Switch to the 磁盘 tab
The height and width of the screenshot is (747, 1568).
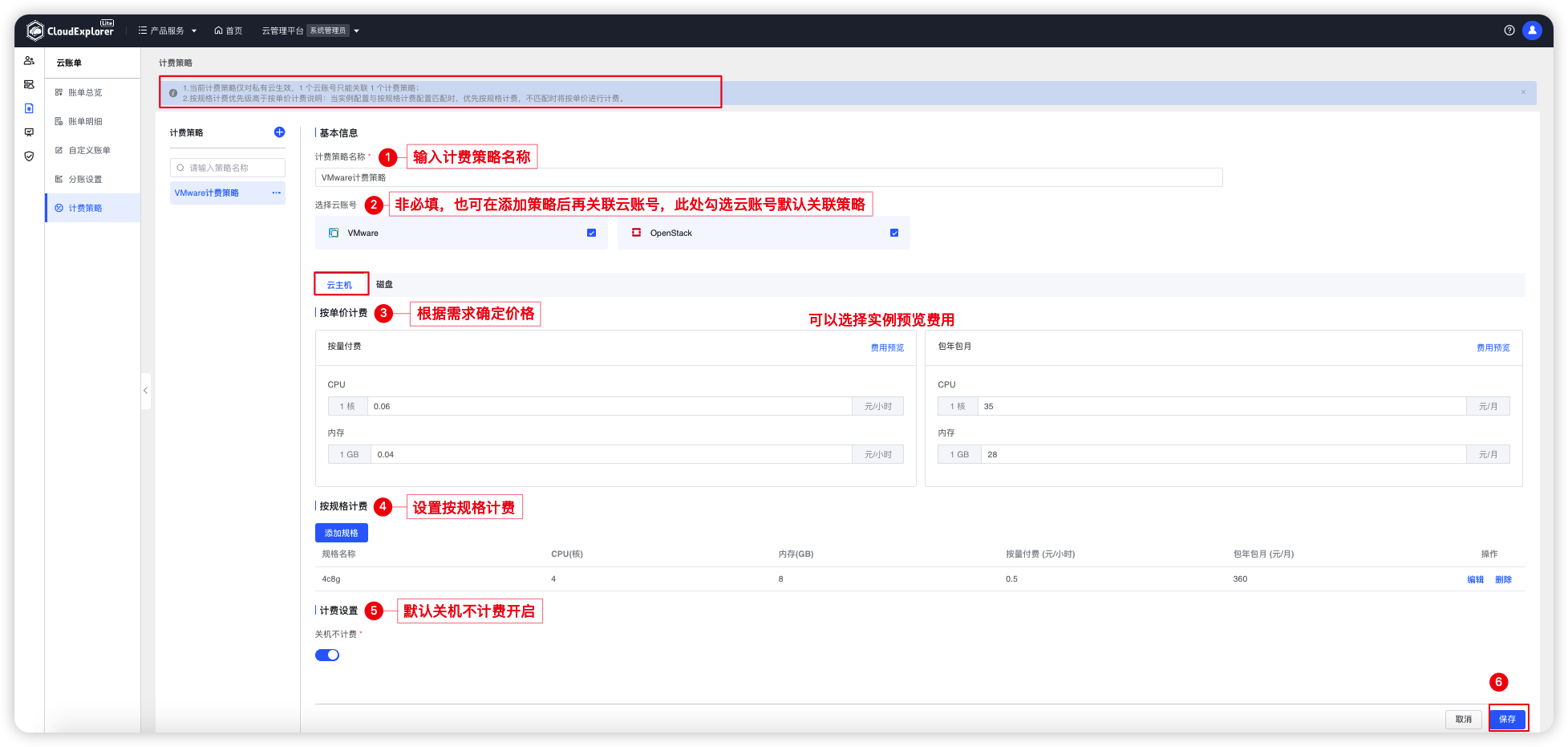(x=385, y=285)
